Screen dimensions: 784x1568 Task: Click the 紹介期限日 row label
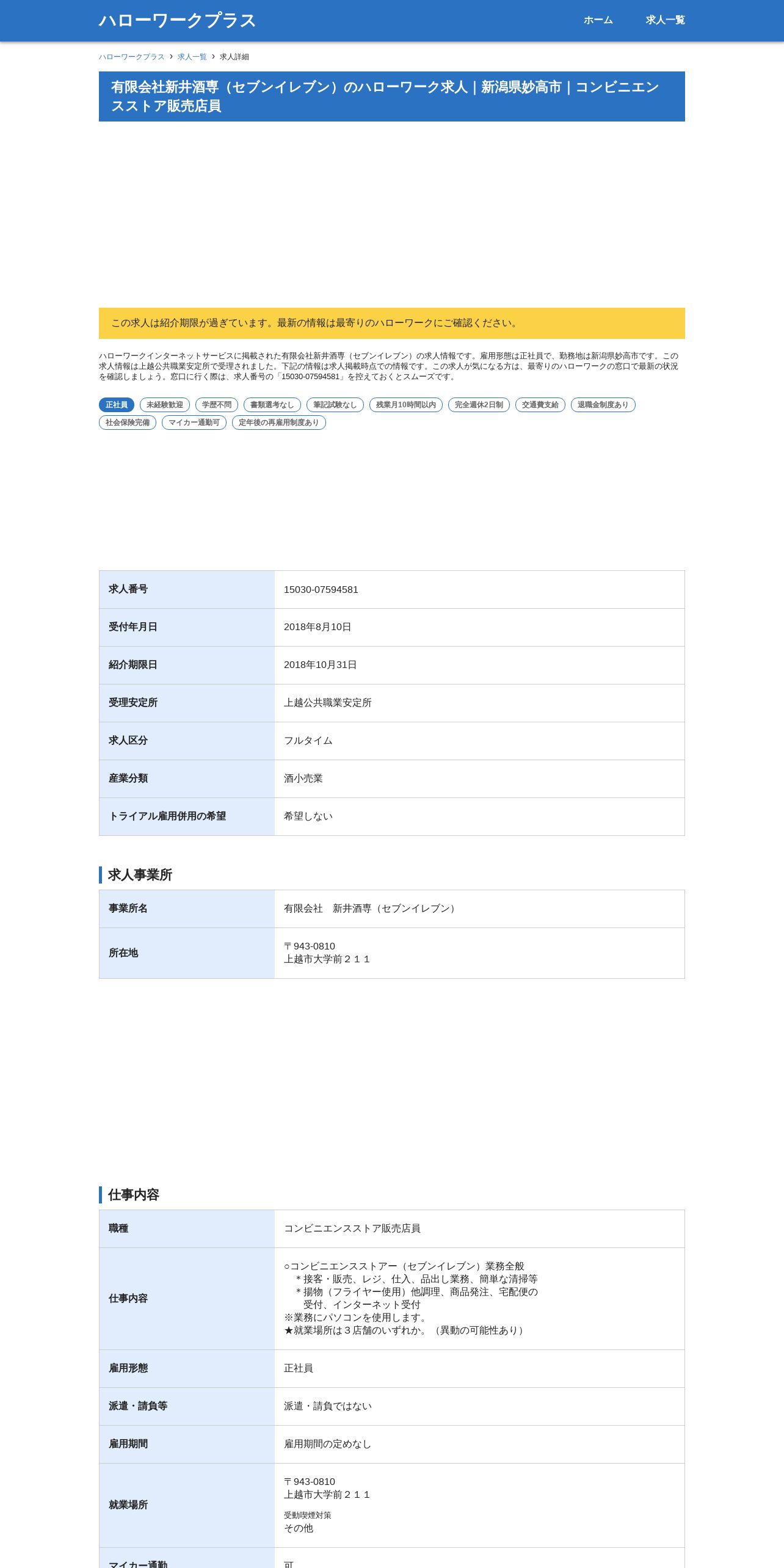tap(133, 665)
